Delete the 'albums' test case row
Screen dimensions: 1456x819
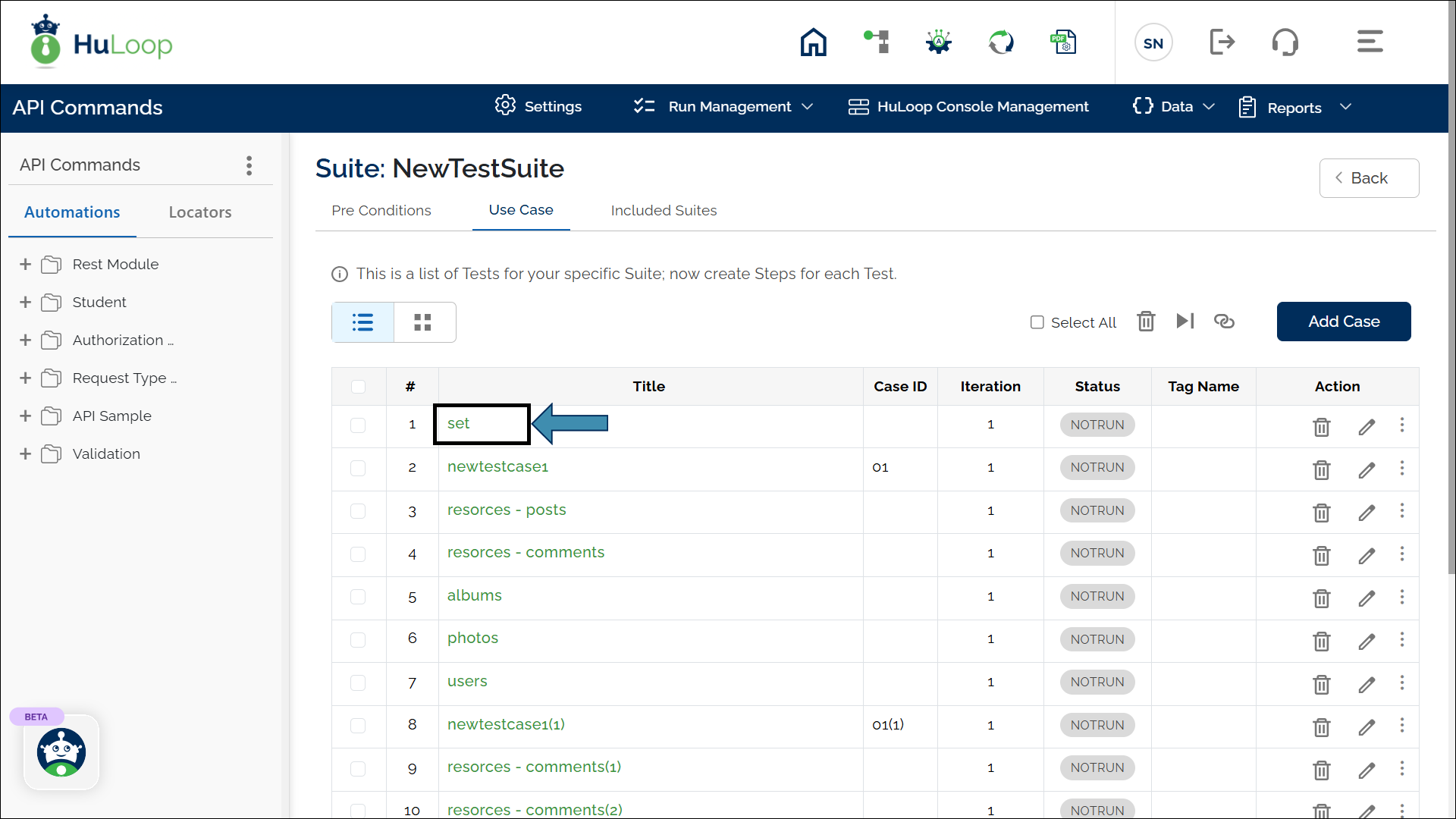pos(1321,598)
